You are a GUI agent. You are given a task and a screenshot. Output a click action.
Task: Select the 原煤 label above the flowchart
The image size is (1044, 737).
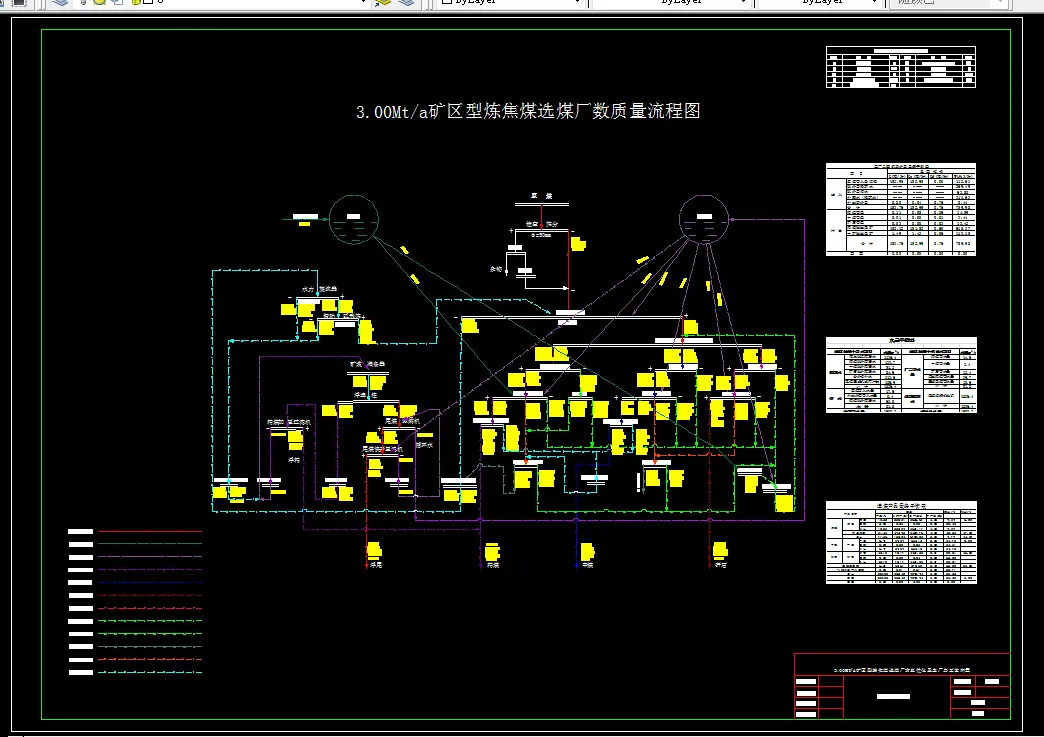[541, 196]
